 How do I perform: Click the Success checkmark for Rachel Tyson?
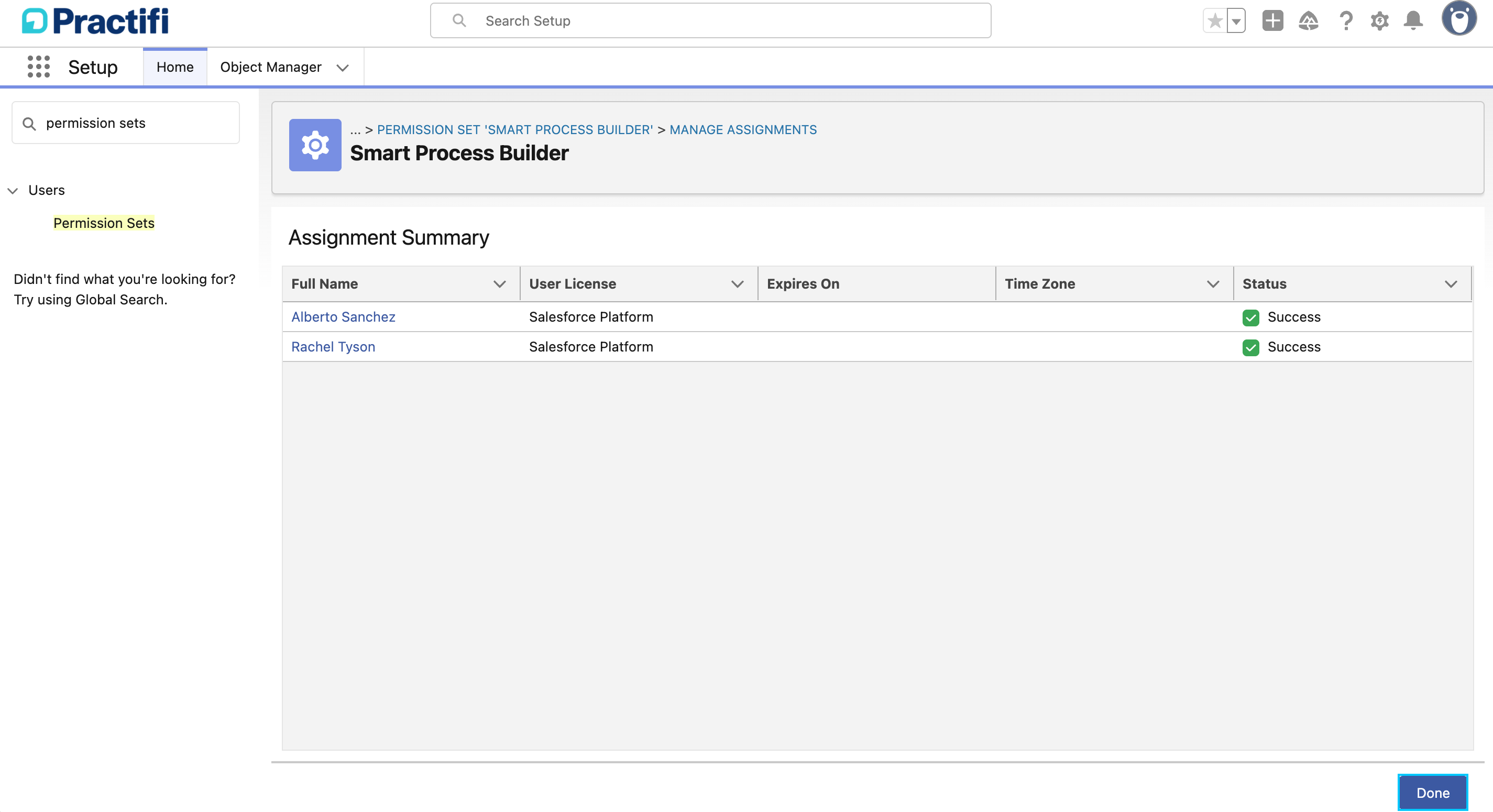tap(1251, 347)
